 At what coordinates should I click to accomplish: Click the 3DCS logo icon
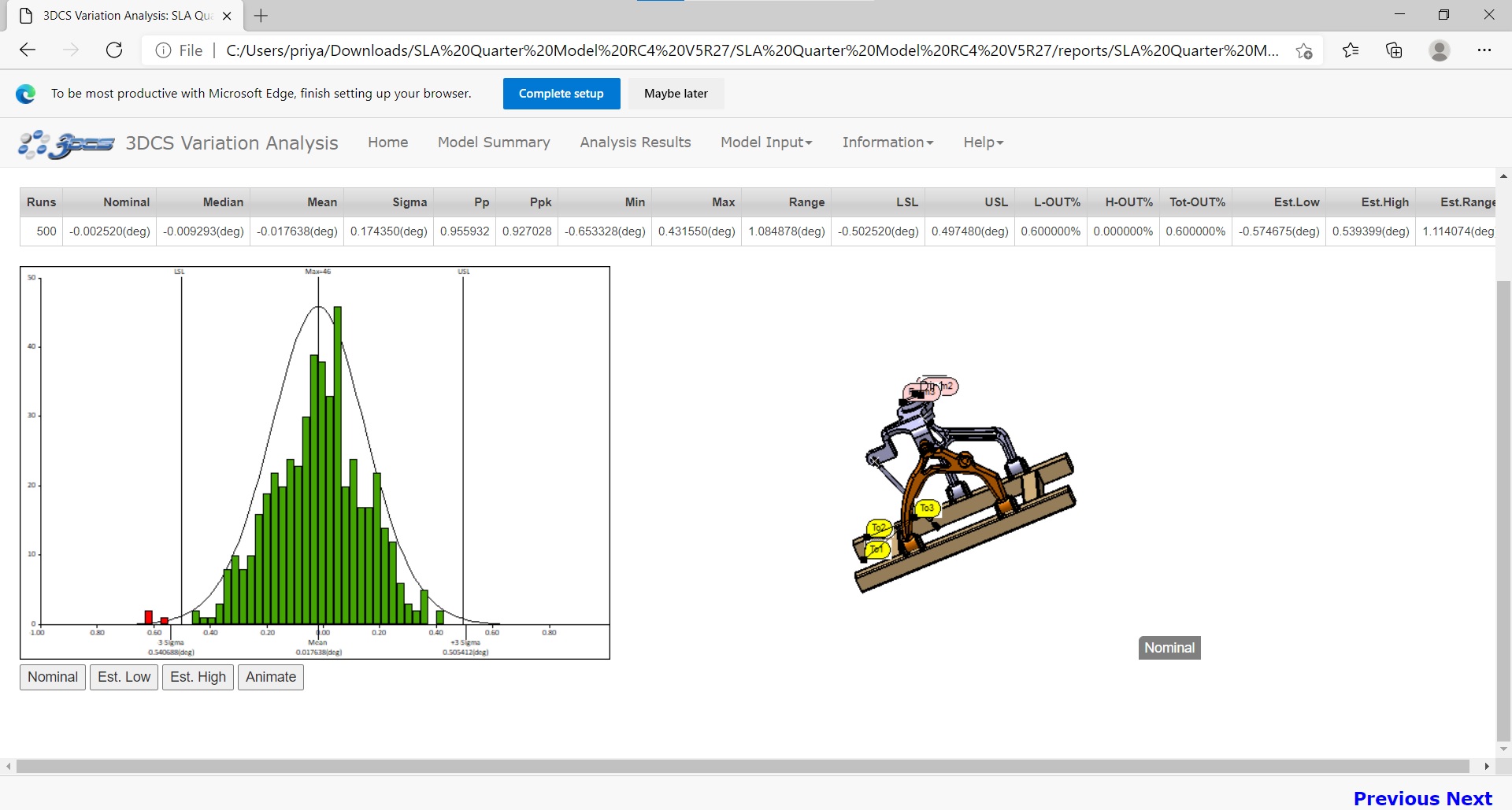coord(66,144)
